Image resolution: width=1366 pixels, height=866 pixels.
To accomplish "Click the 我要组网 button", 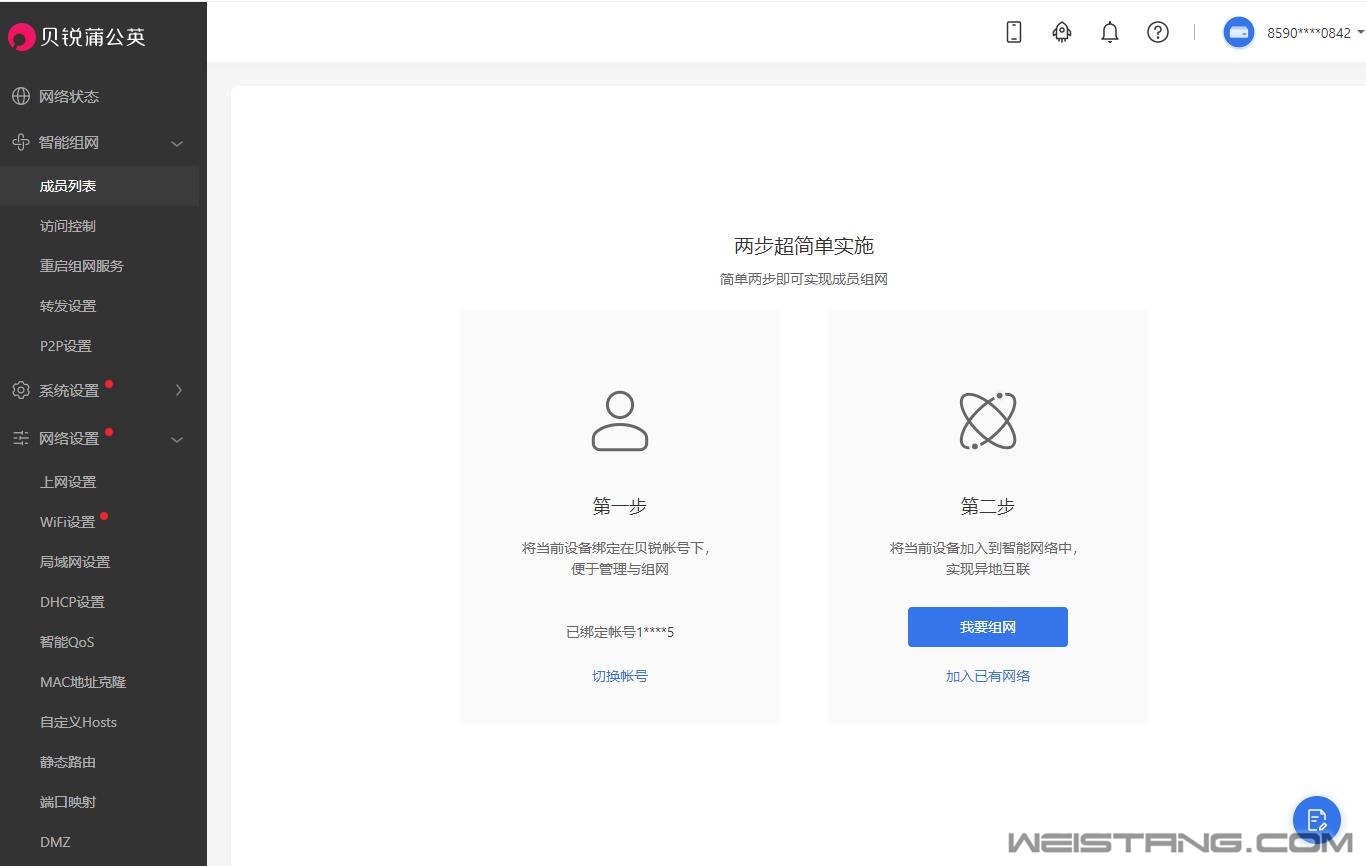I will point(987,627).
